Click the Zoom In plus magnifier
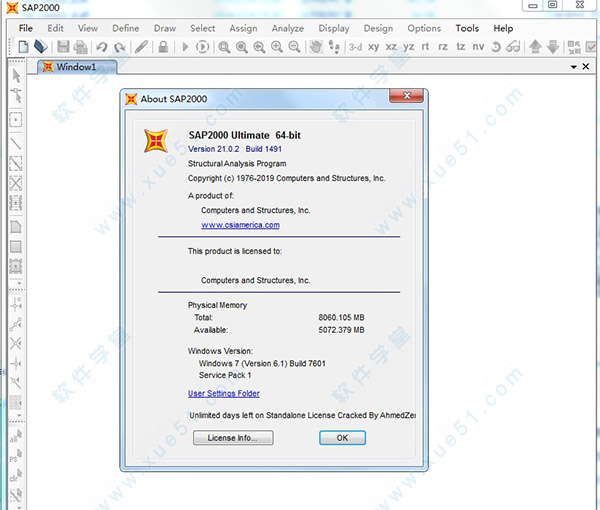Viewport: 600px width, 510px height. tap(277, 47)
